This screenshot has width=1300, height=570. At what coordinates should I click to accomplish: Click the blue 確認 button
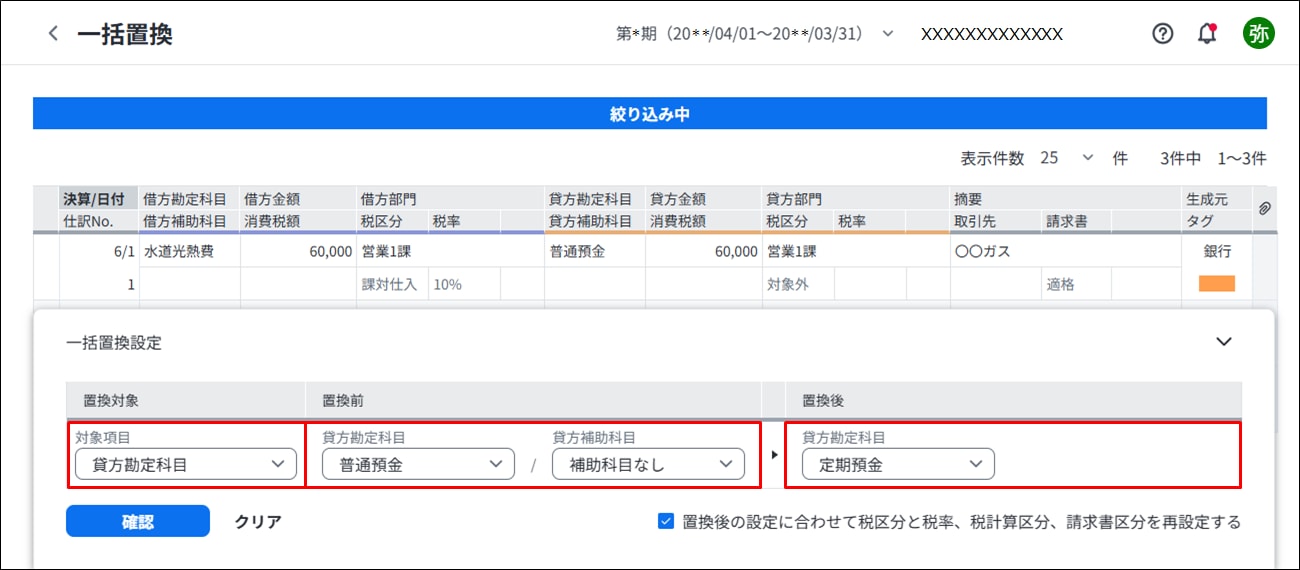pyautogui.click(x=138, y=521)
